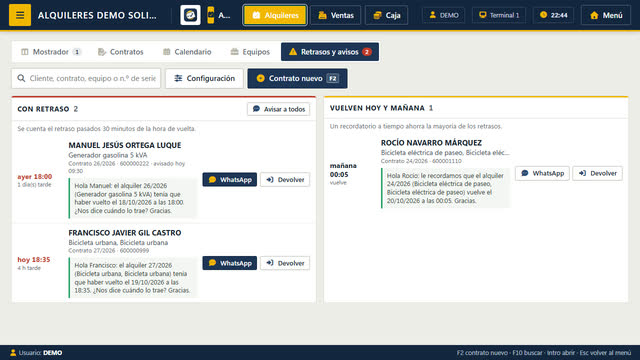Screen dimensions: 640x360
Task: Click the Contratos tab document icon
Action: pyautogui.click(x=102, y=52)
